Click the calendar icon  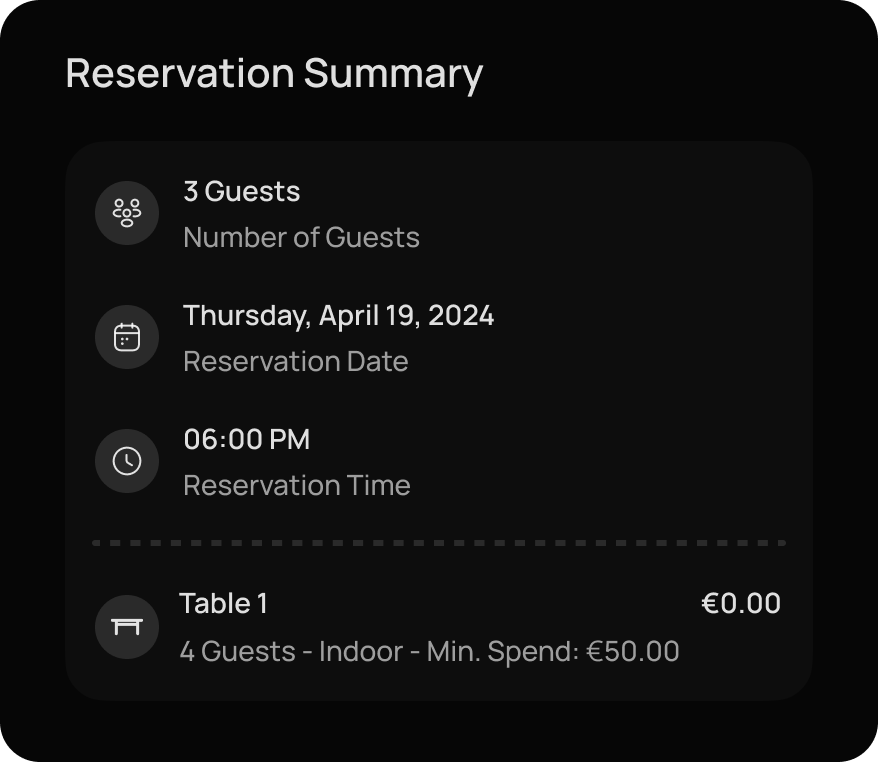point(127,337)
